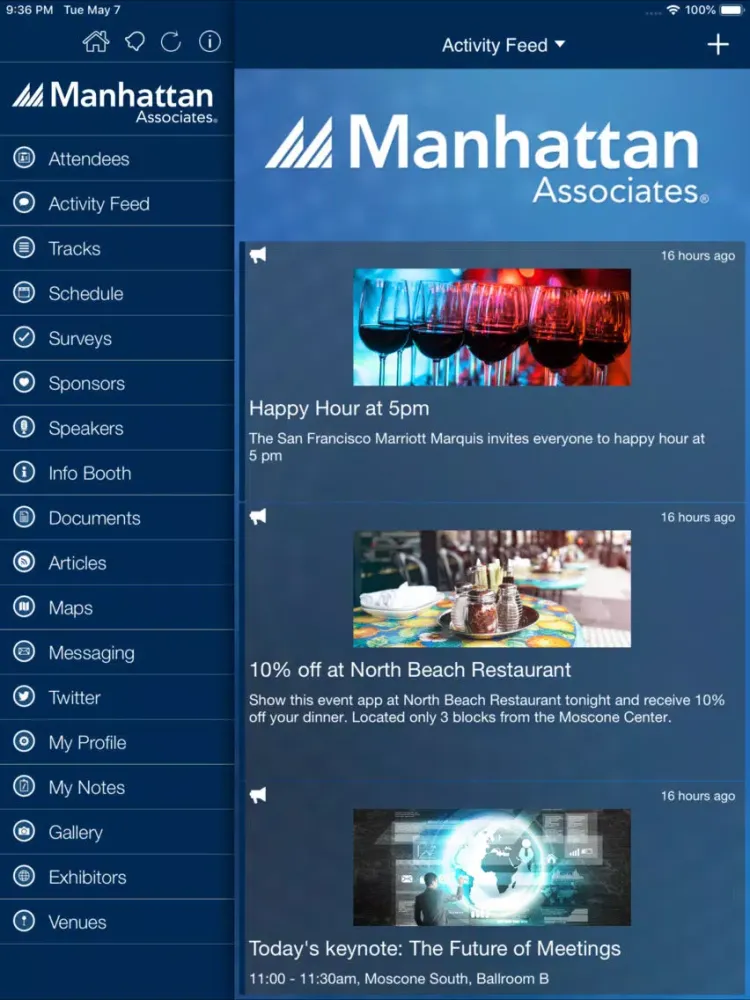Screen dimensions: 750x1000
Task: Click the Documents page icon
Action: pyautogui.click(x=24, y=517)
